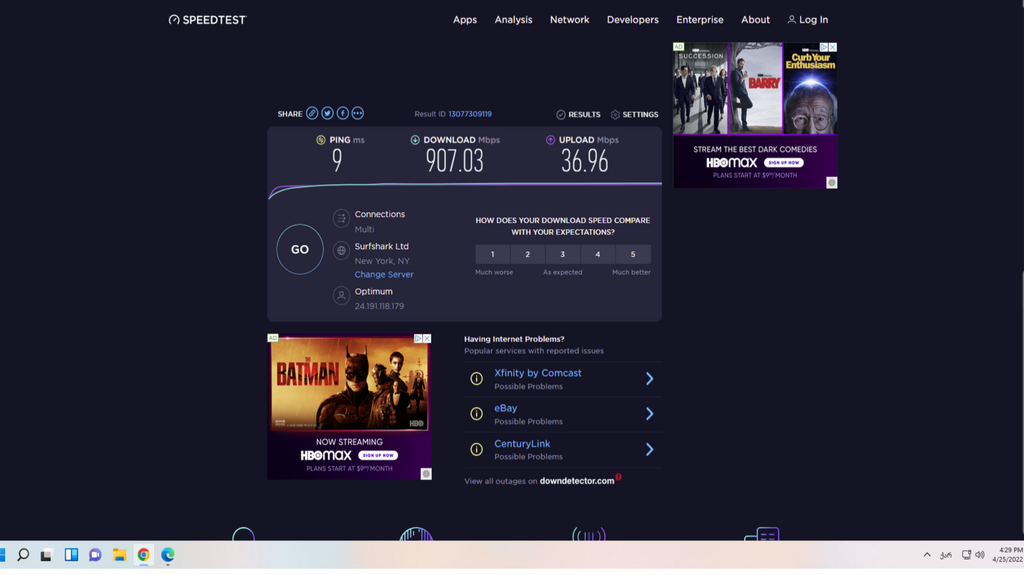This screenshot has width=1024, height=575.
Task: Click the download value 907.03
Action: pos(455,161)
